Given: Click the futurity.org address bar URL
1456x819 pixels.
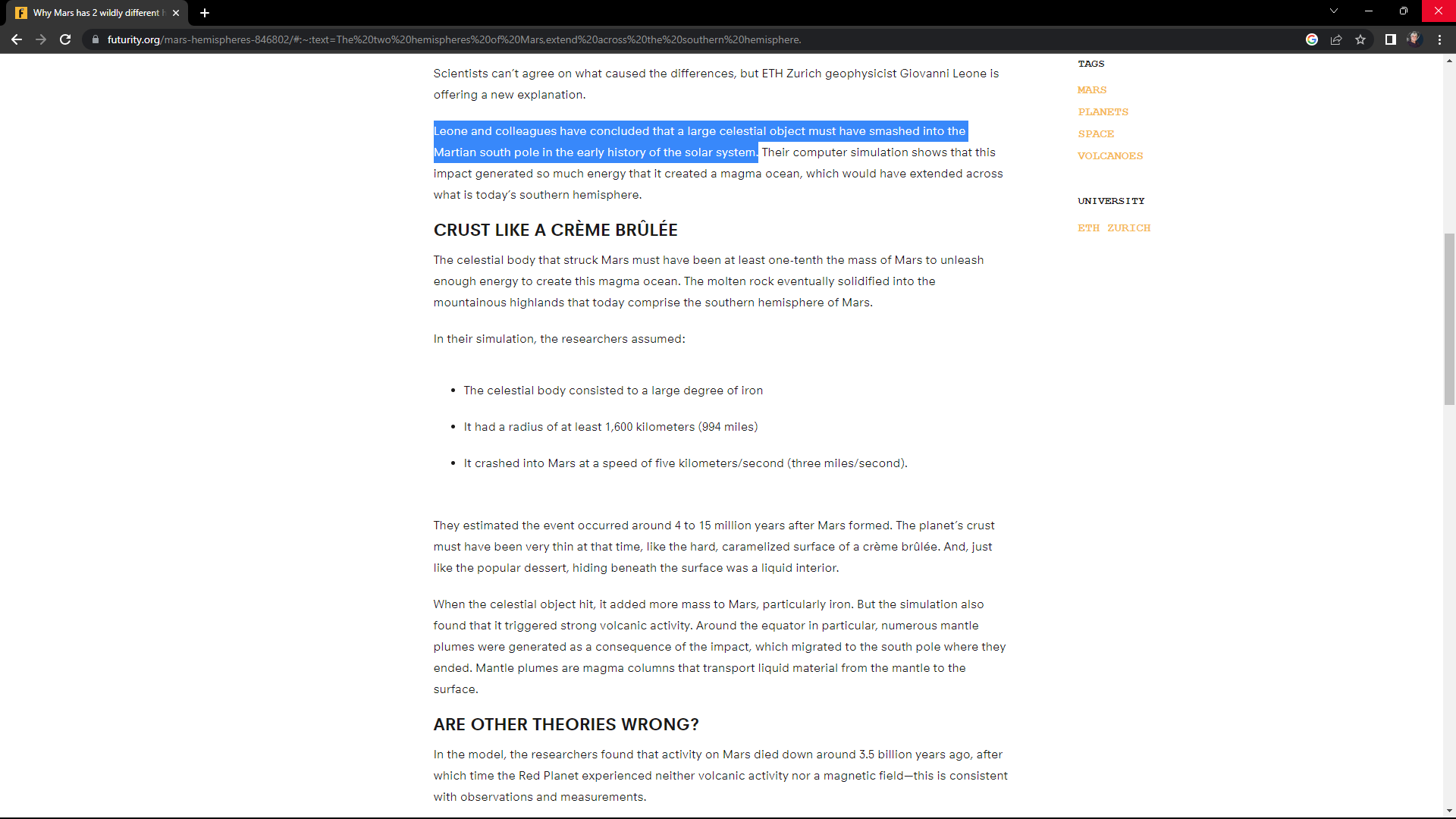Looking at the screenshot, I should coord(455,39).
